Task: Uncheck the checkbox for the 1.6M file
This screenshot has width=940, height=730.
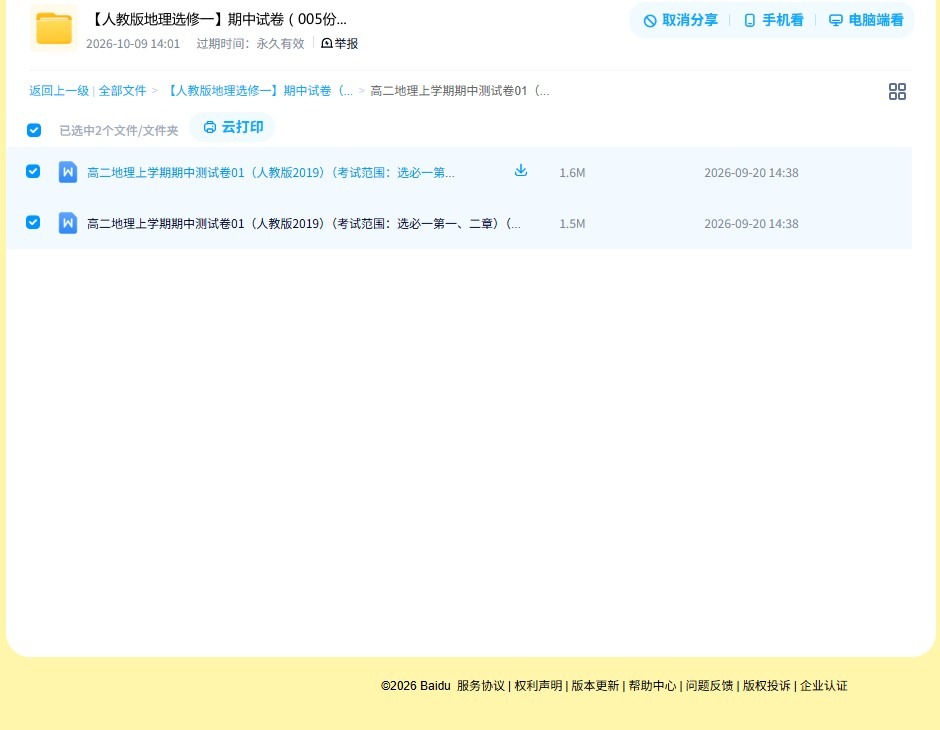Action: [x=33, y=171]
